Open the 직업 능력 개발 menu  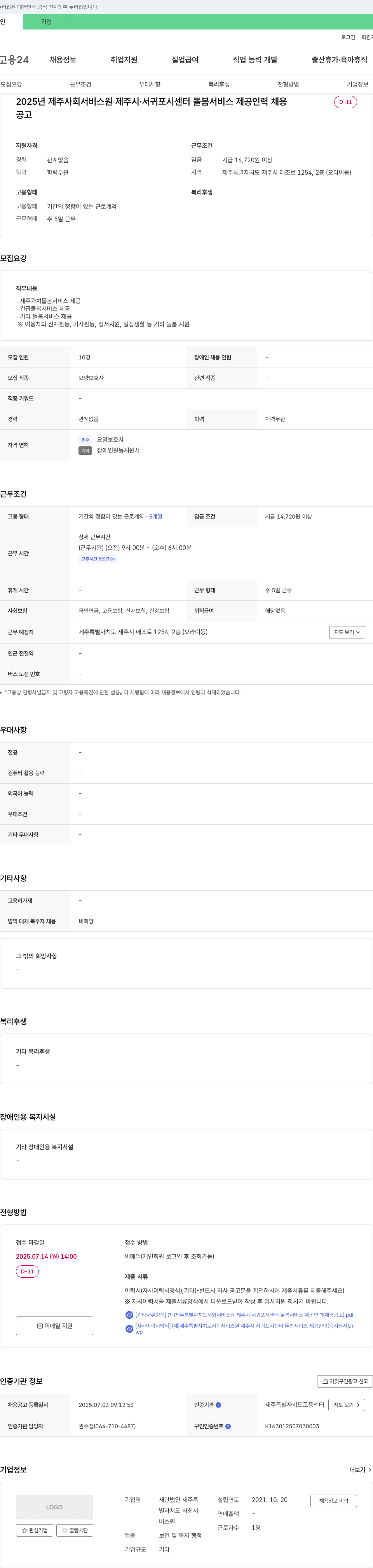tap(255, 60)
